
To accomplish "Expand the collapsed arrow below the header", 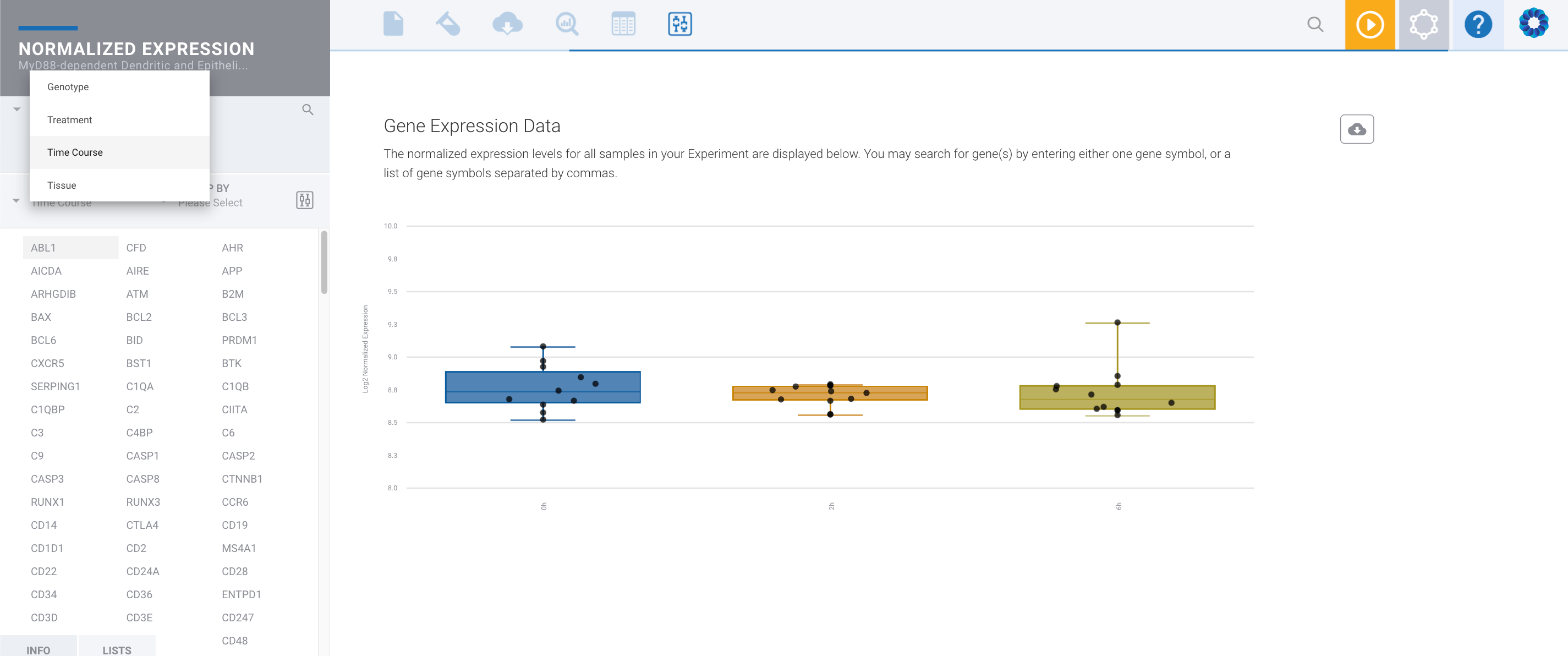I will point(17,110).
